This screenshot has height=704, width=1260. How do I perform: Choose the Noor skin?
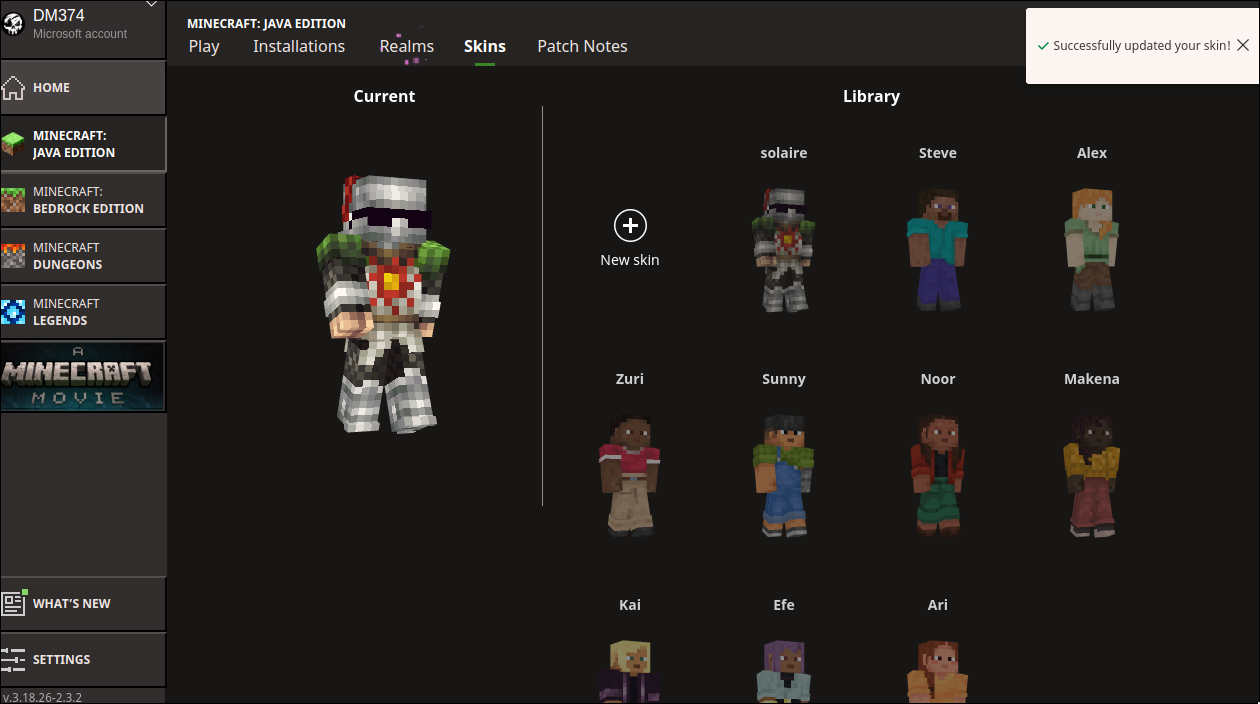click(938, 475)
